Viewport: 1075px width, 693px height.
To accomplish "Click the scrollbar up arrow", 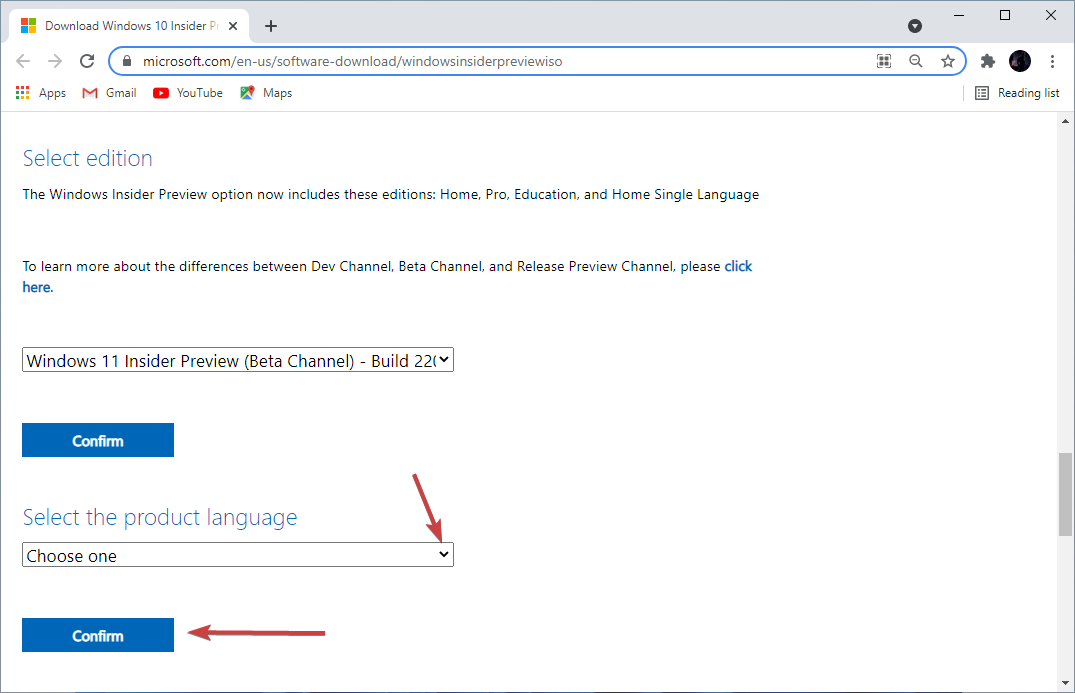I will tap(1065, 121).
